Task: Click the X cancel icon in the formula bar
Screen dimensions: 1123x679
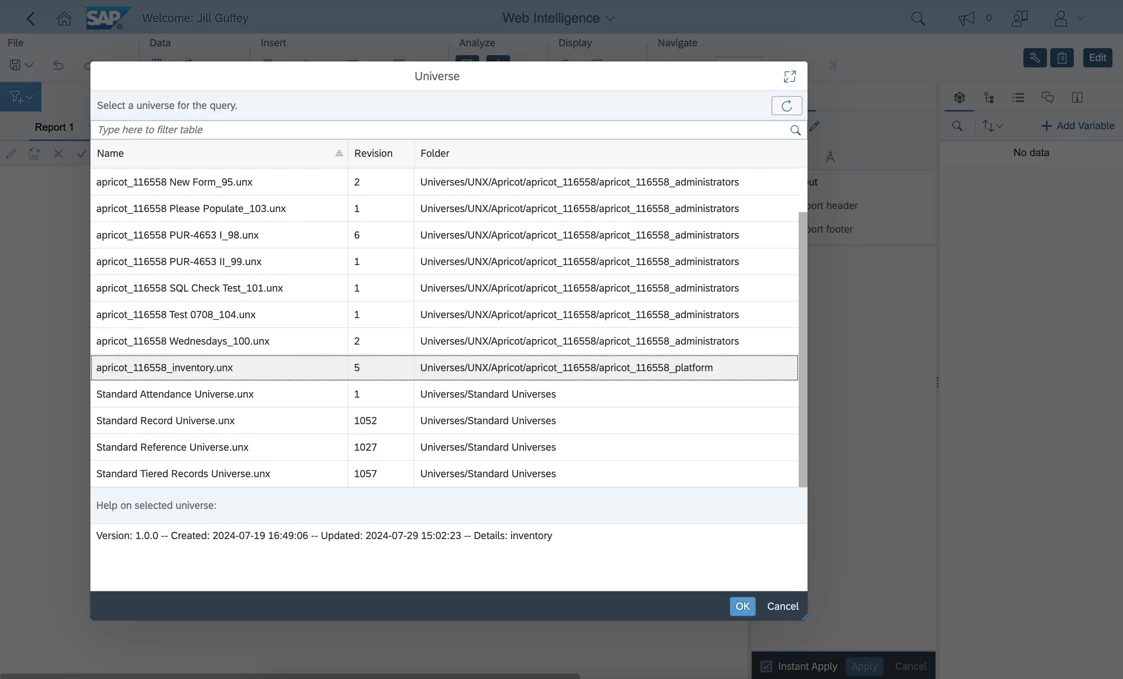Action: tap(58, 153)
